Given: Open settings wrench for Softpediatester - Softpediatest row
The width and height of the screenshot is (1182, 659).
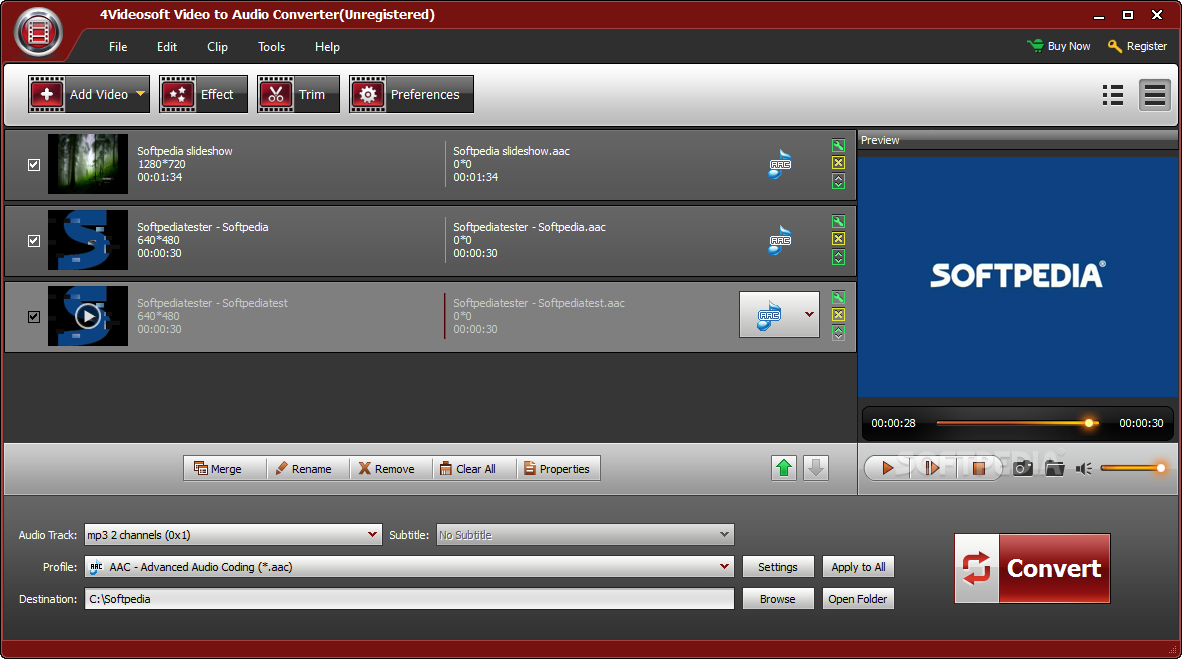Looking at the screenshot, I should tap(838, 298).
